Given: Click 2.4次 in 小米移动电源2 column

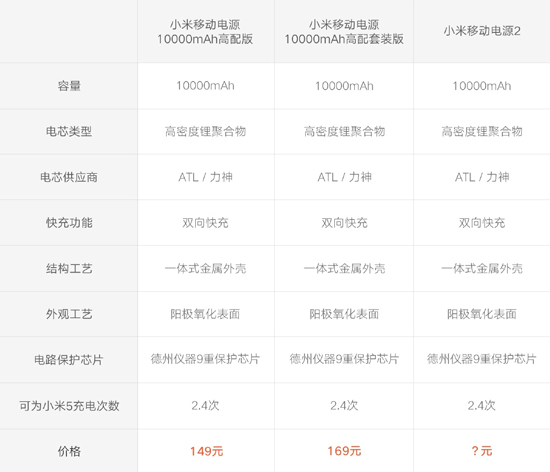Looking at the screenshot, I should pyautogui.click(x=482, y=406).
